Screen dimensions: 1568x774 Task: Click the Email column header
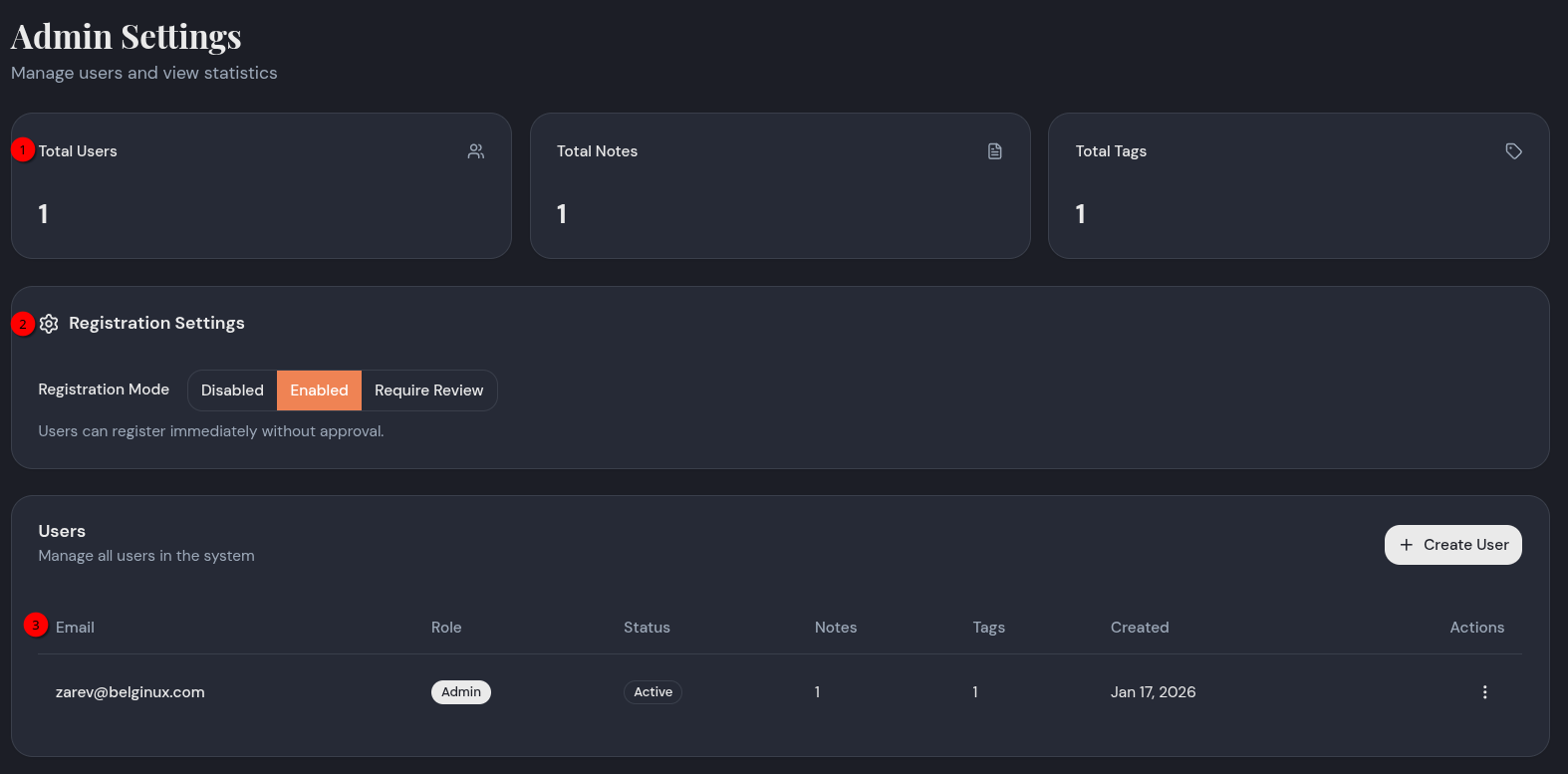click(75, 628)
